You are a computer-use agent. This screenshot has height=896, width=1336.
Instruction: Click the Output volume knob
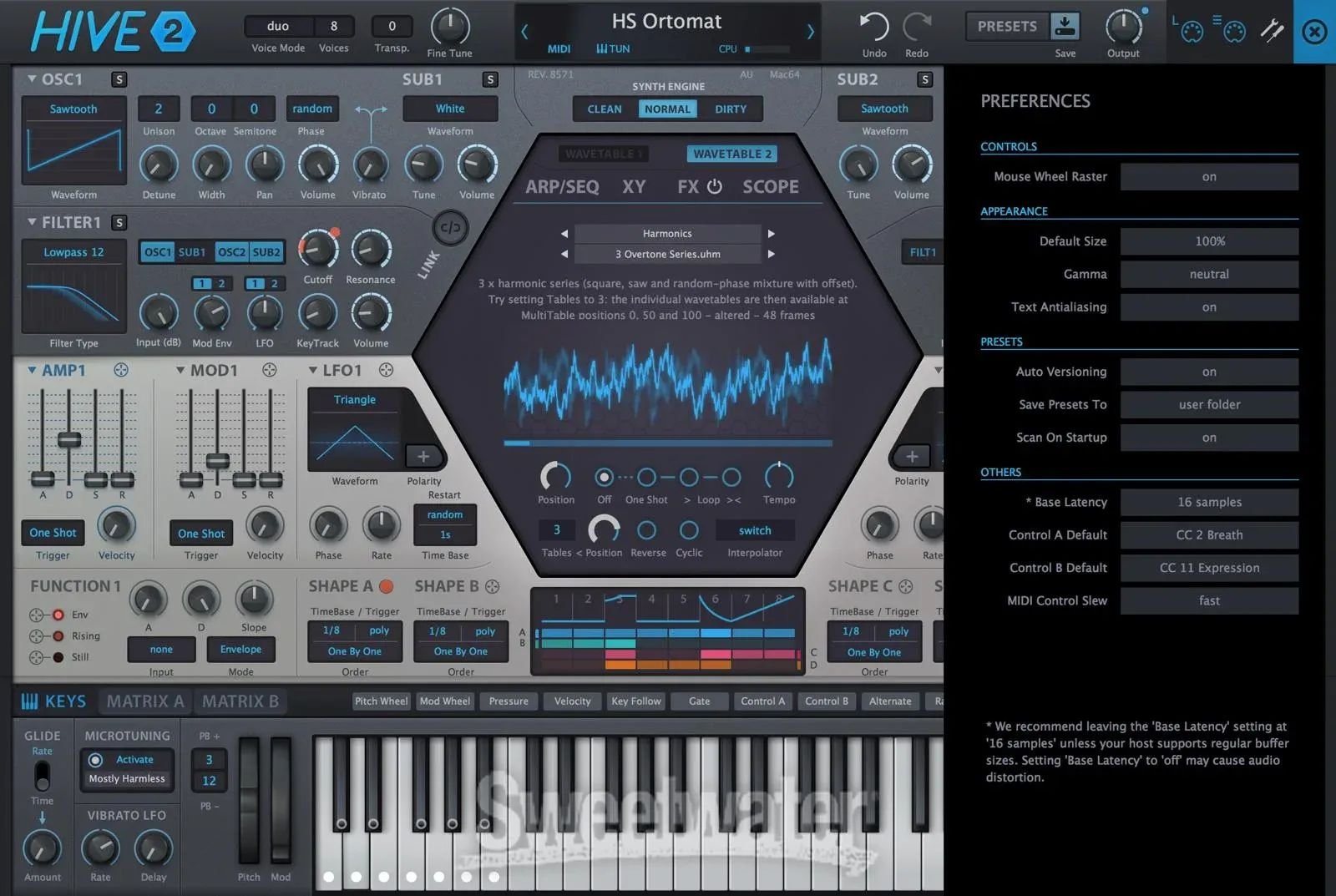(1123, 27)
